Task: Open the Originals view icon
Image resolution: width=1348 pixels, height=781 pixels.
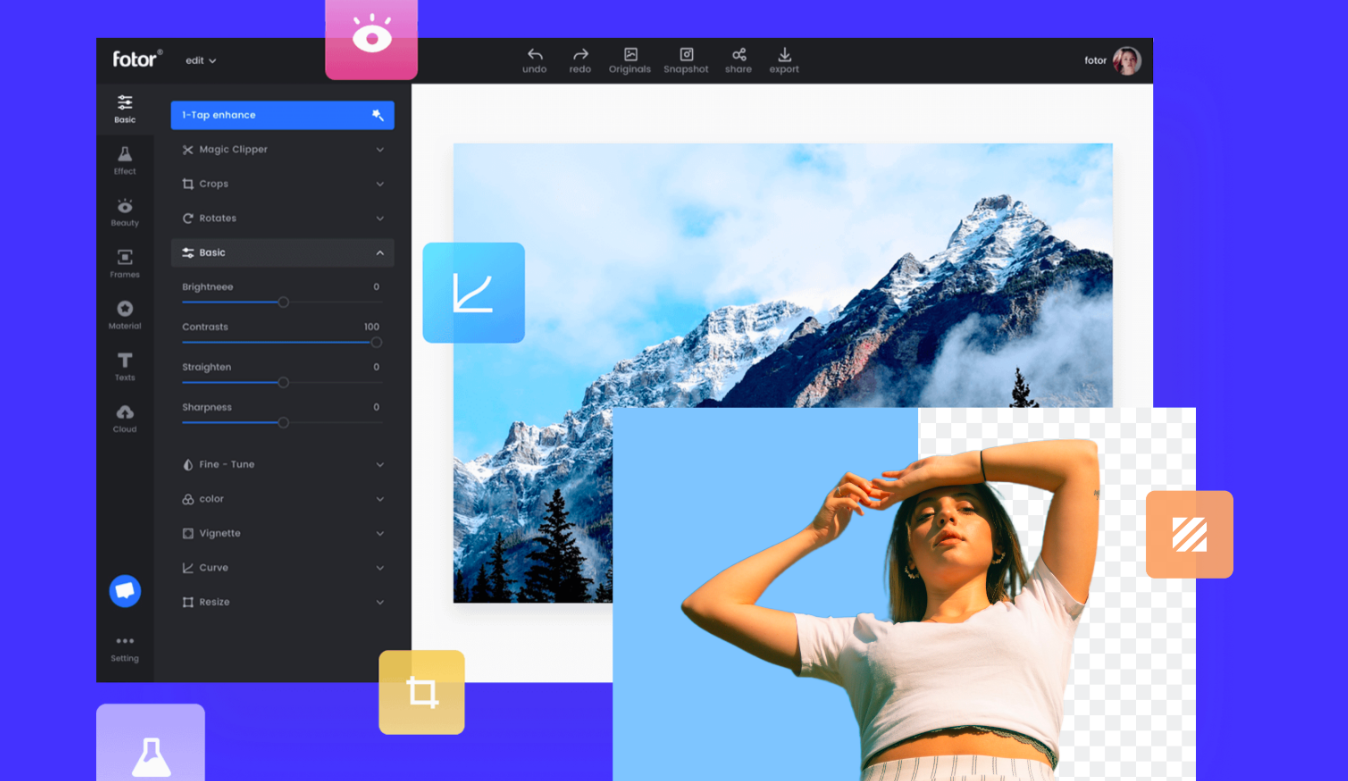Action: pos(629,55)
